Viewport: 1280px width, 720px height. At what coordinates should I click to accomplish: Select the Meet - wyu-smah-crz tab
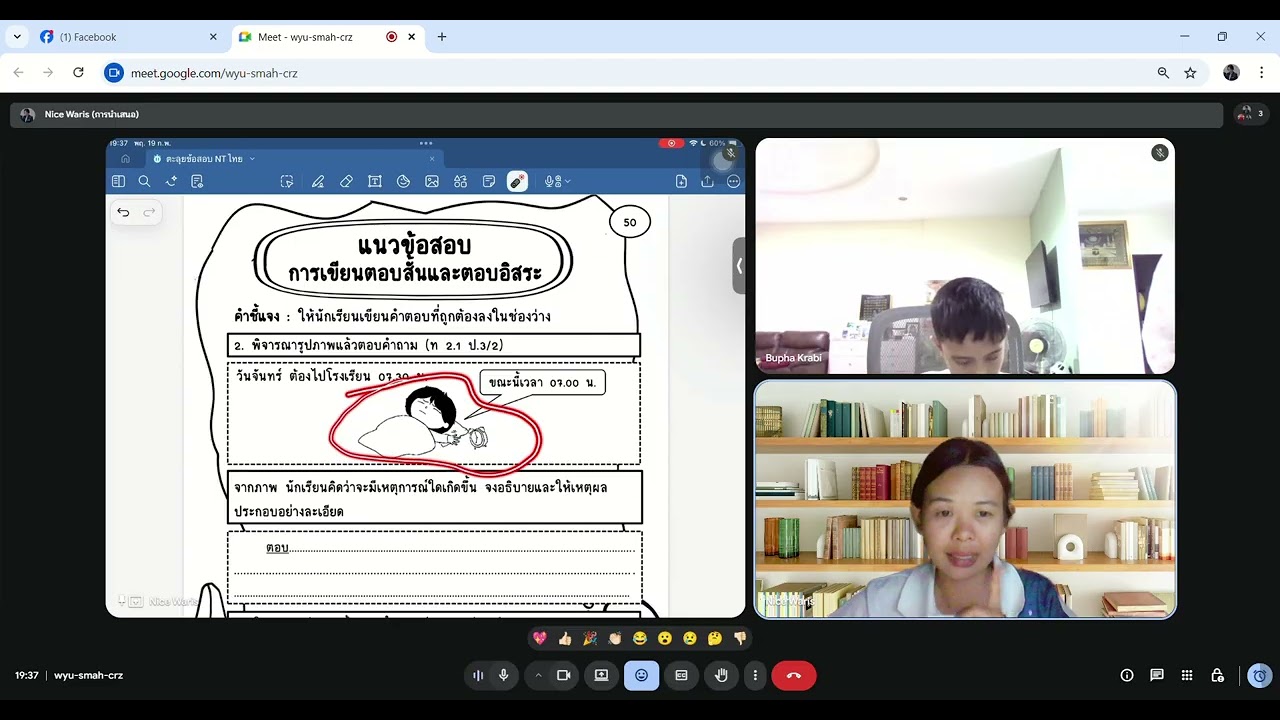tap(328, 37)
